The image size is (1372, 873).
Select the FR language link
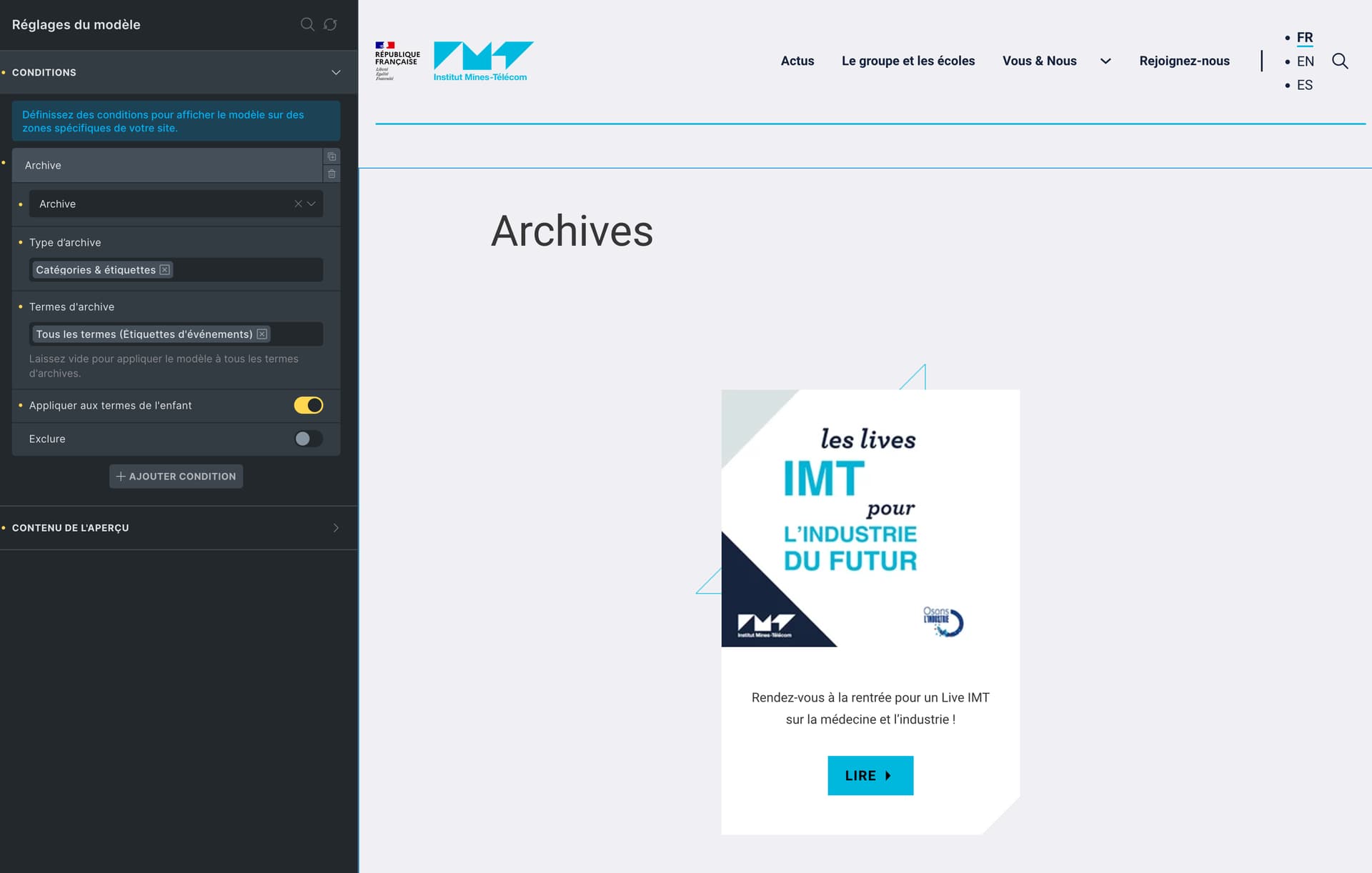[x=1304, y=38]
